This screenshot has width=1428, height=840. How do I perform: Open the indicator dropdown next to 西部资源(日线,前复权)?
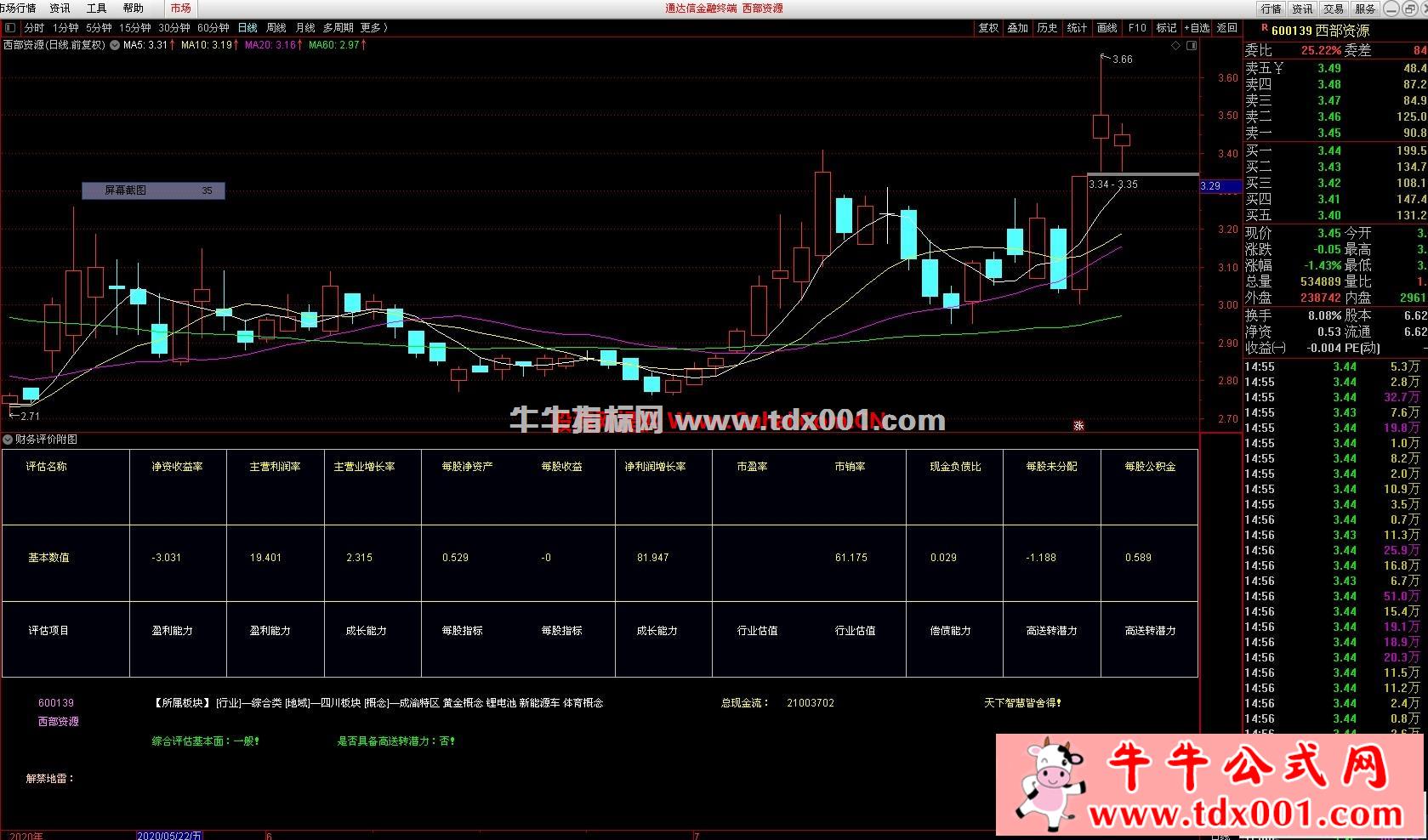[x=115, y=45]
